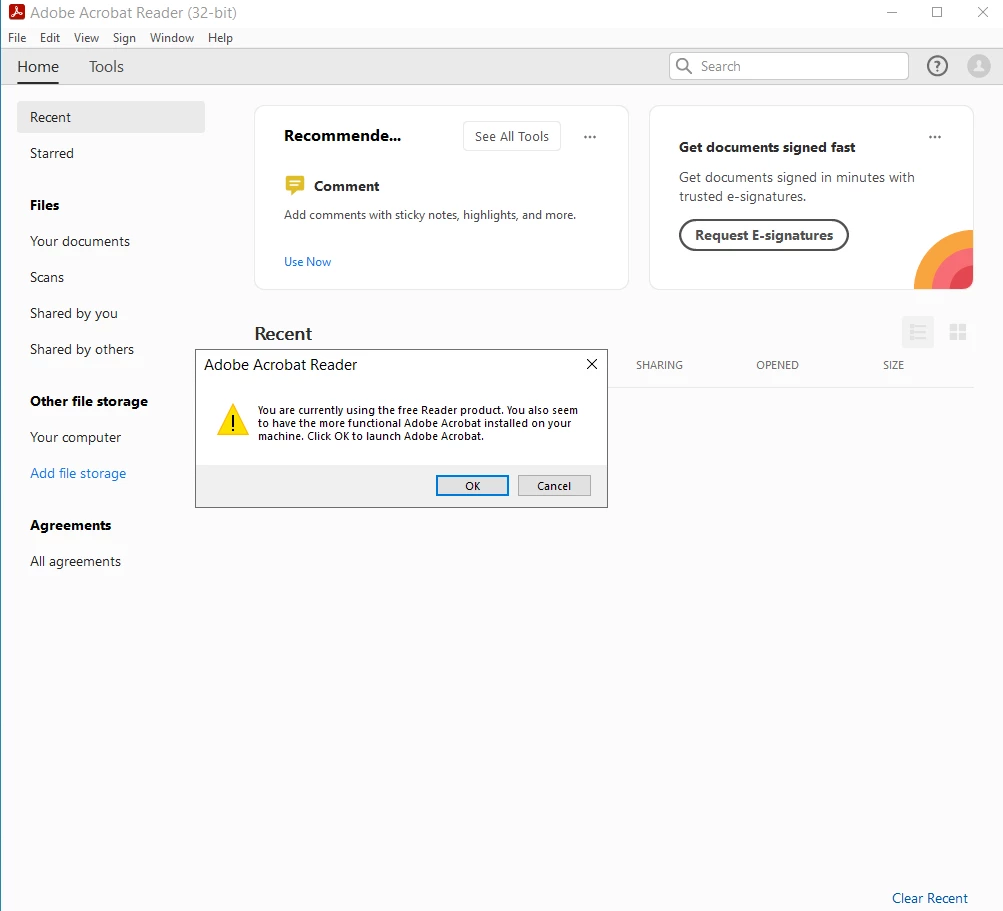This screenshot has height=911, width=1003.
Task: Minimize the Acrobat Reader window
Action: [892, 12]
